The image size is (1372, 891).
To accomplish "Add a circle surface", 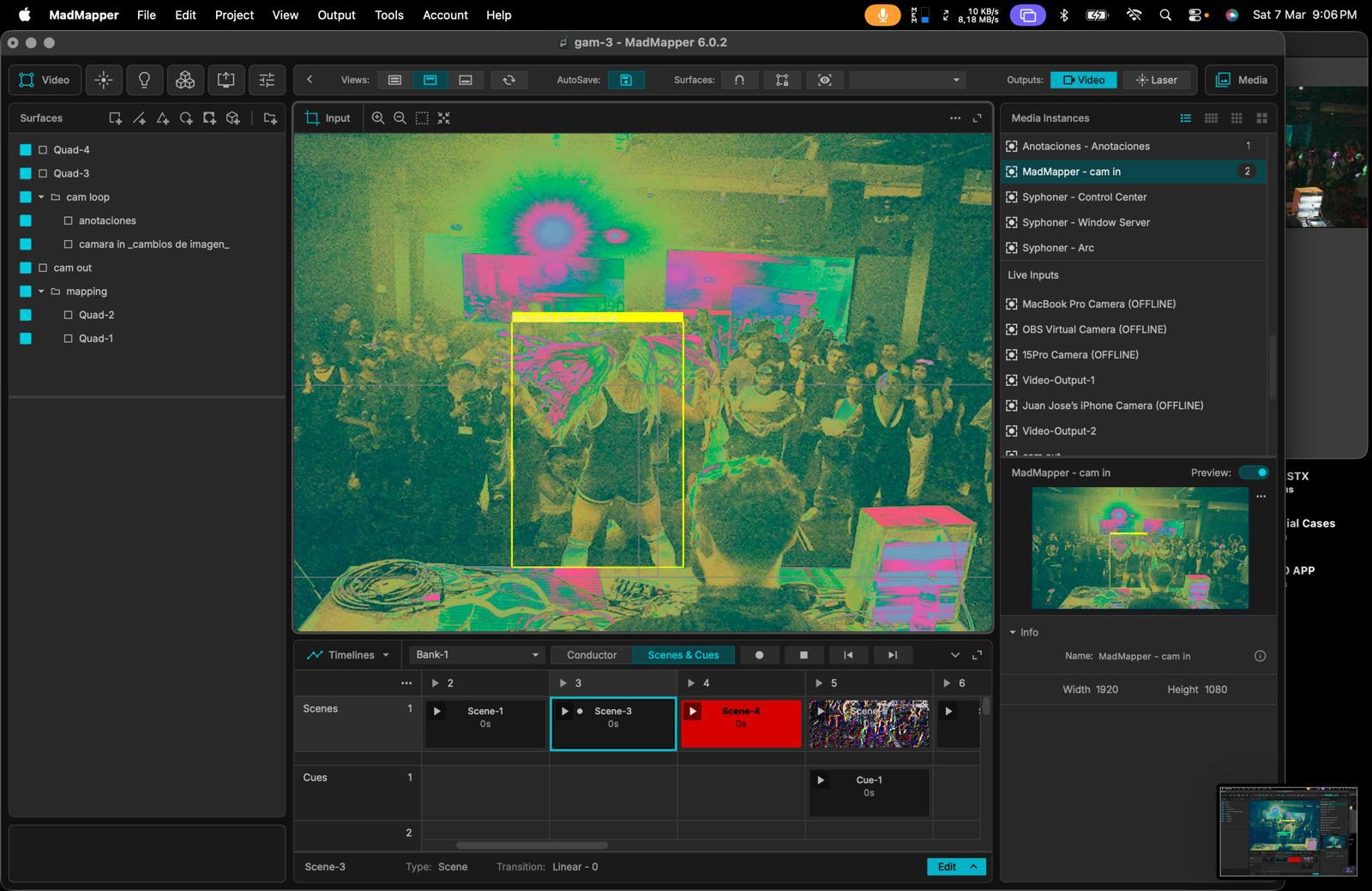I will (186, 118).
